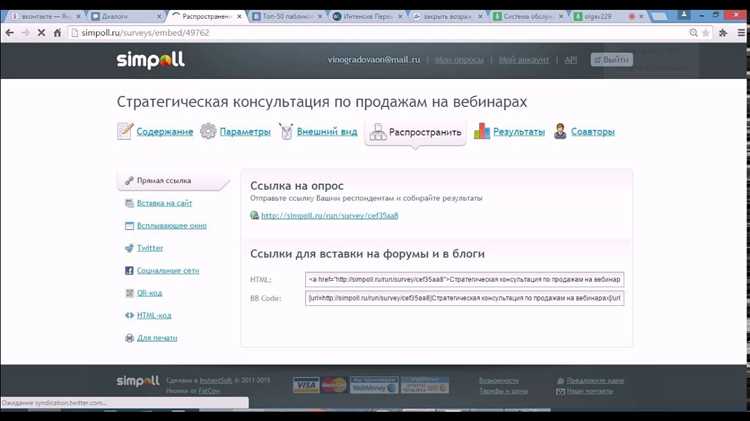
Task: Open the API link in header
Action: (x=571, y=60)
